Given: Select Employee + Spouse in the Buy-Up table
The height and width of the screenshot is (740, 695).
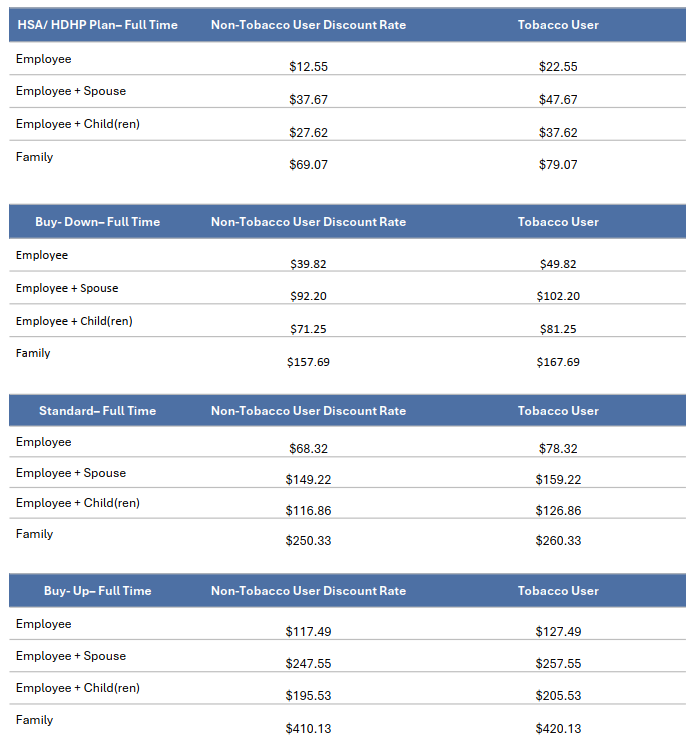Looking at the screenshot, I should (71, 656).
